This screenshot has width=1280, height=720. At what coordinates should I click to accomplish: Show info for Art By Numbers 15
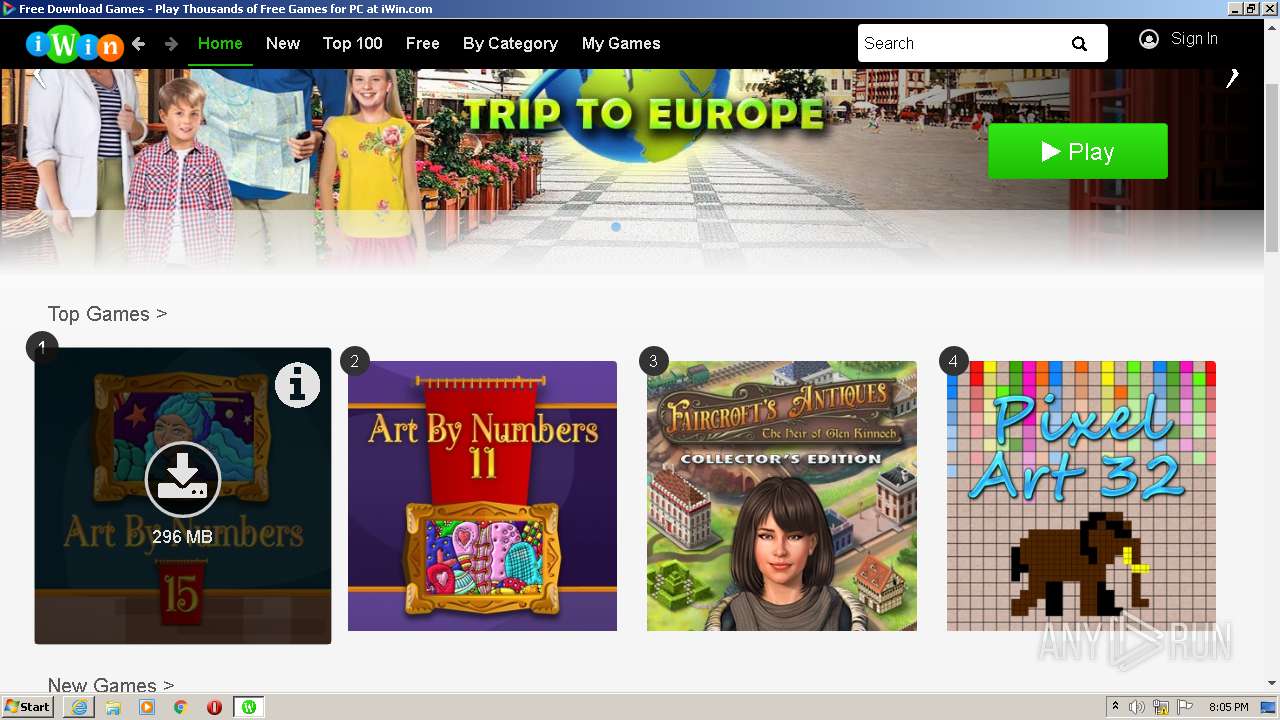[297, 385]
